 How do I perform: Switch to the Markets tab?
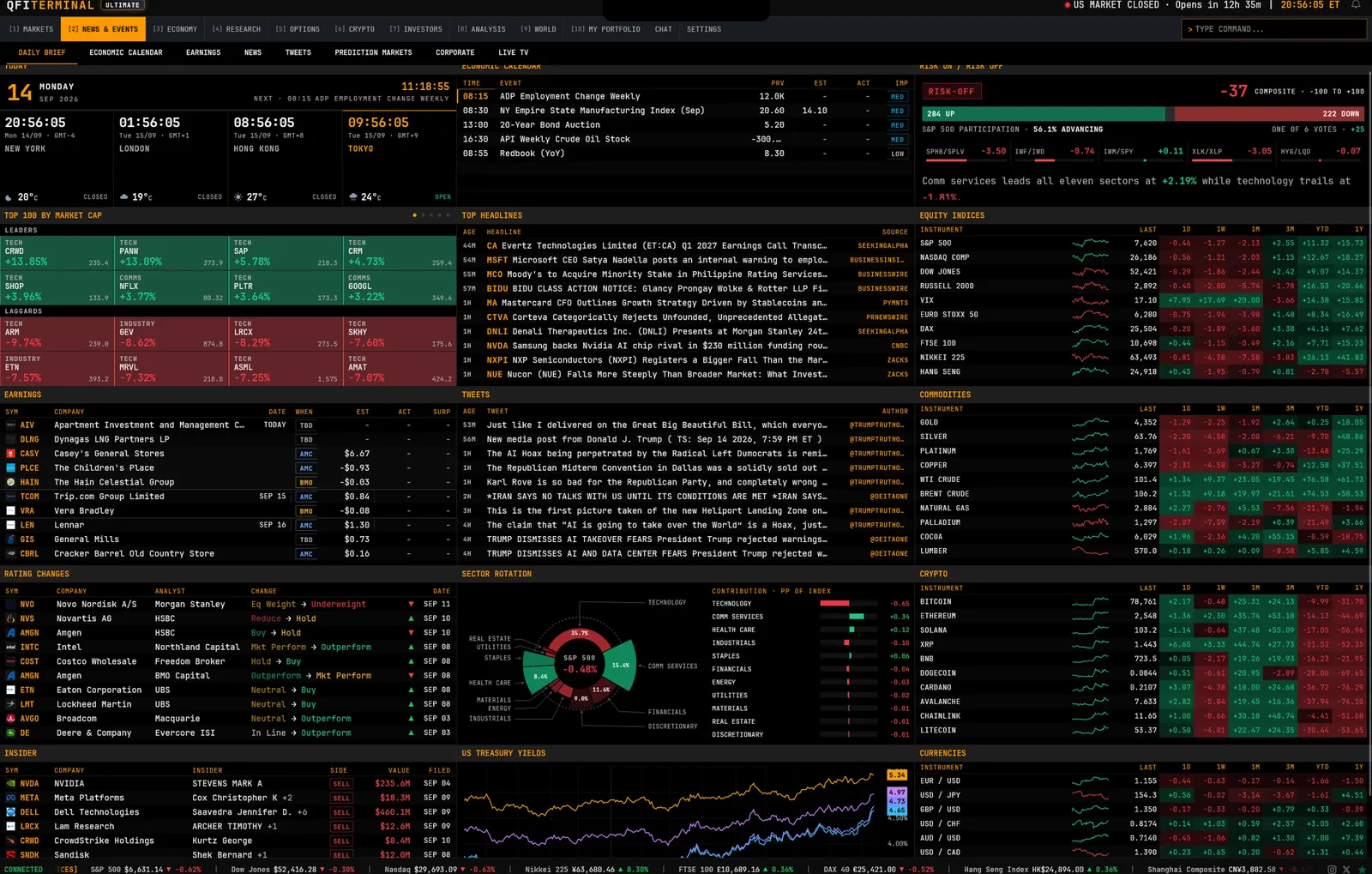pos(31,29)
